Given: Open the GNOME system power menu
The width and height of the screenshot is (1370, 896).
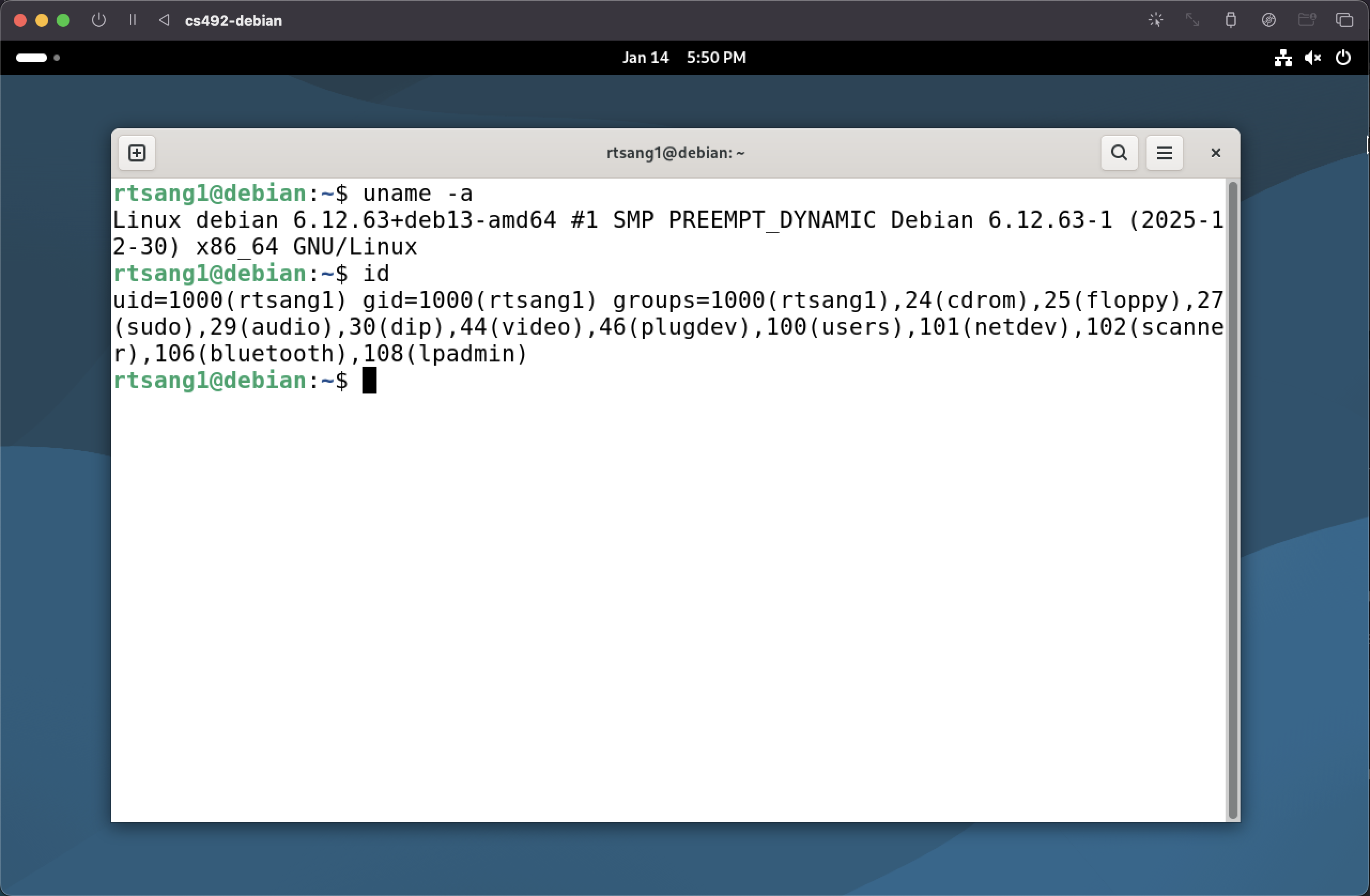Looking at the screenshot, I should pyautogui.click(x=1343, y=58).
